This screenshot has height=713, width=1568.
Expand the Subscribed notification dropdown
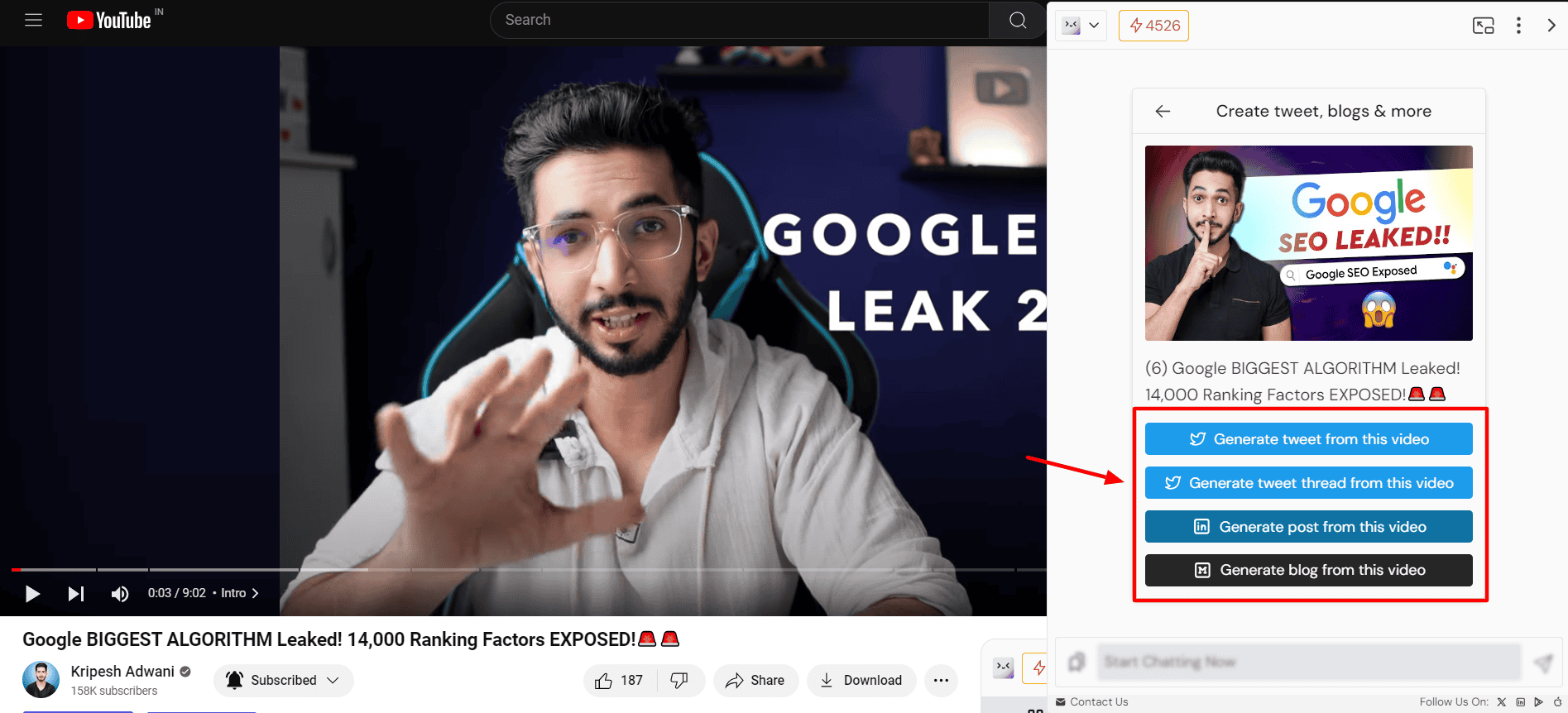tap(283, 680)
